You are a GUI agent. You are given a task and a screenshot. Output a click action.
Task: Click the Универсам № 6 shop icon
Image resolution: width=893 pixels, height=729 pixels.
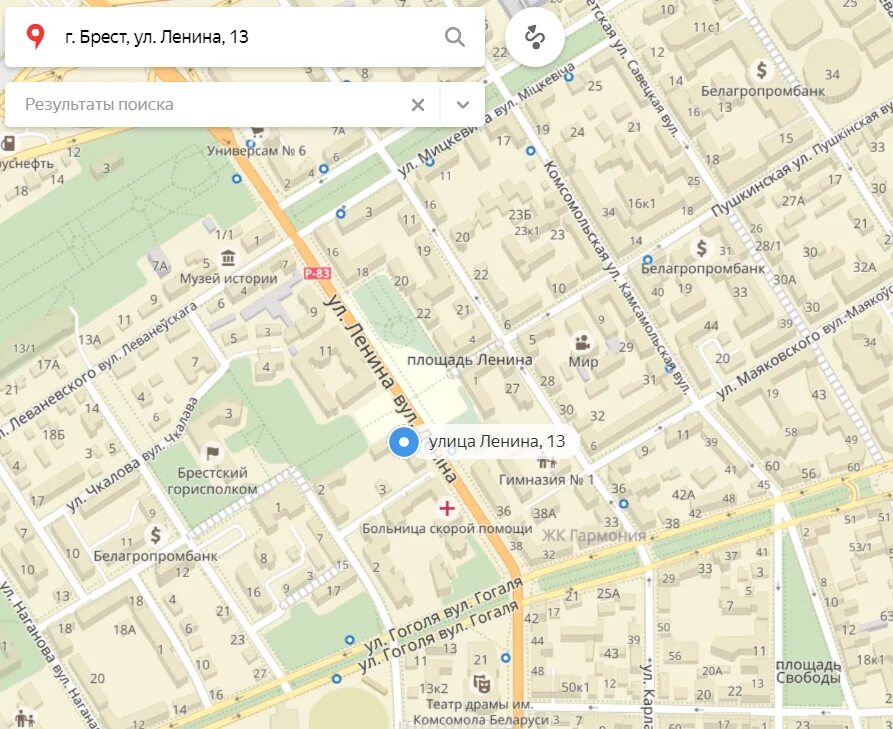click(257, 131)
